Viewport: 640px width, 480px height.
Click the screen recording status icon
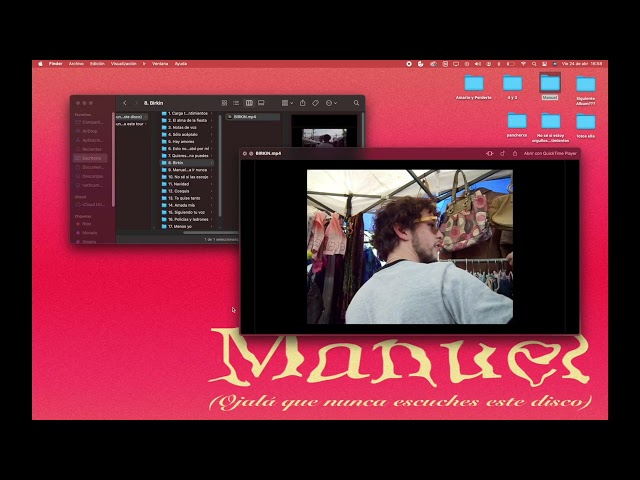click(x=409, y=64)
